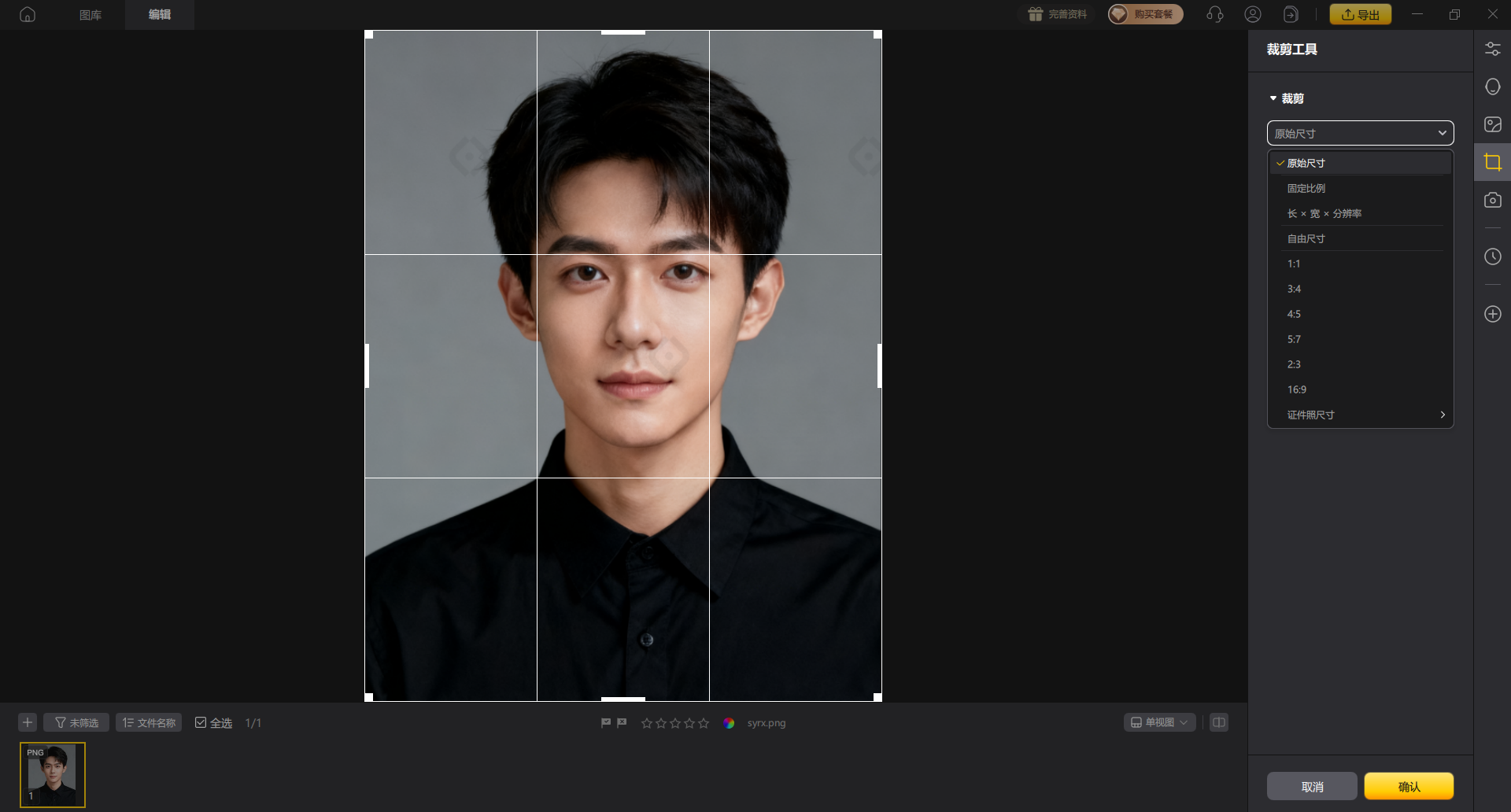The height and width of the screenshot is (812, 1511).
Task: Select the crop tool icon in sidebar
Action: coord(1492,163)
